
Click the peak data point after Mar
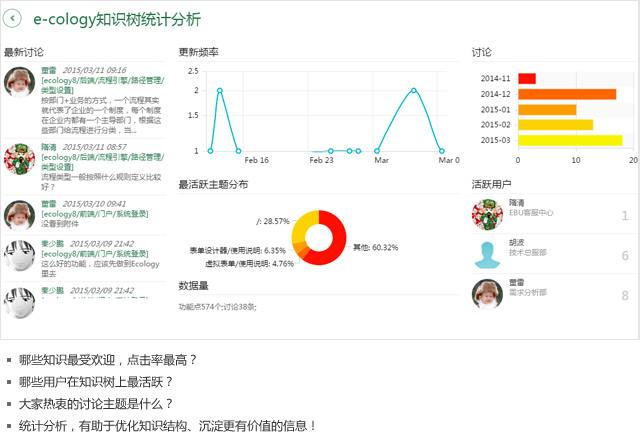(x=413, y=91)
